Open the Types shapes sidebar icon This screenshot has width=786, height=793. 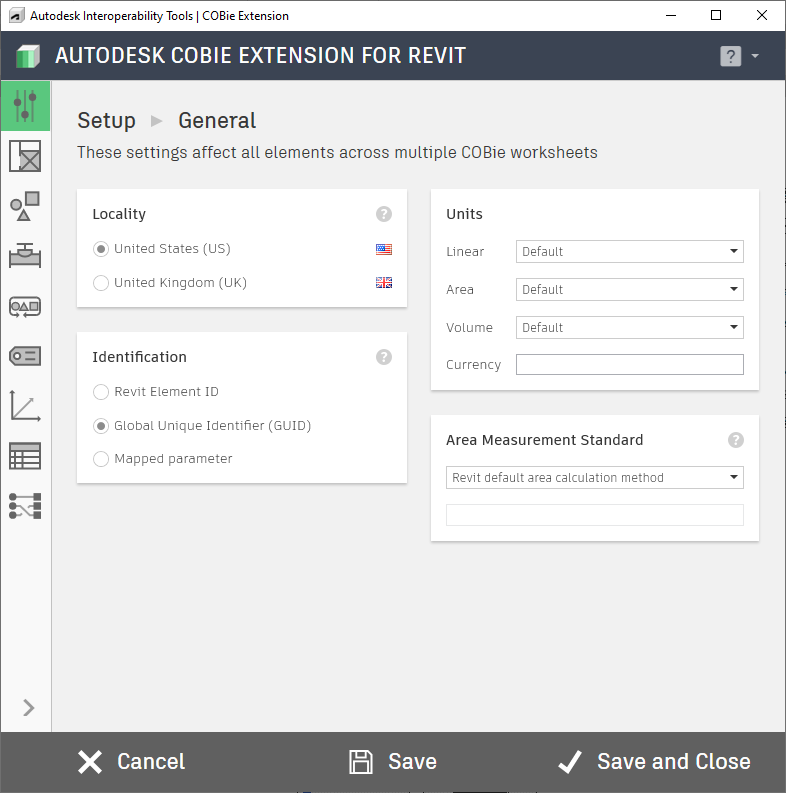click(25, 206)
